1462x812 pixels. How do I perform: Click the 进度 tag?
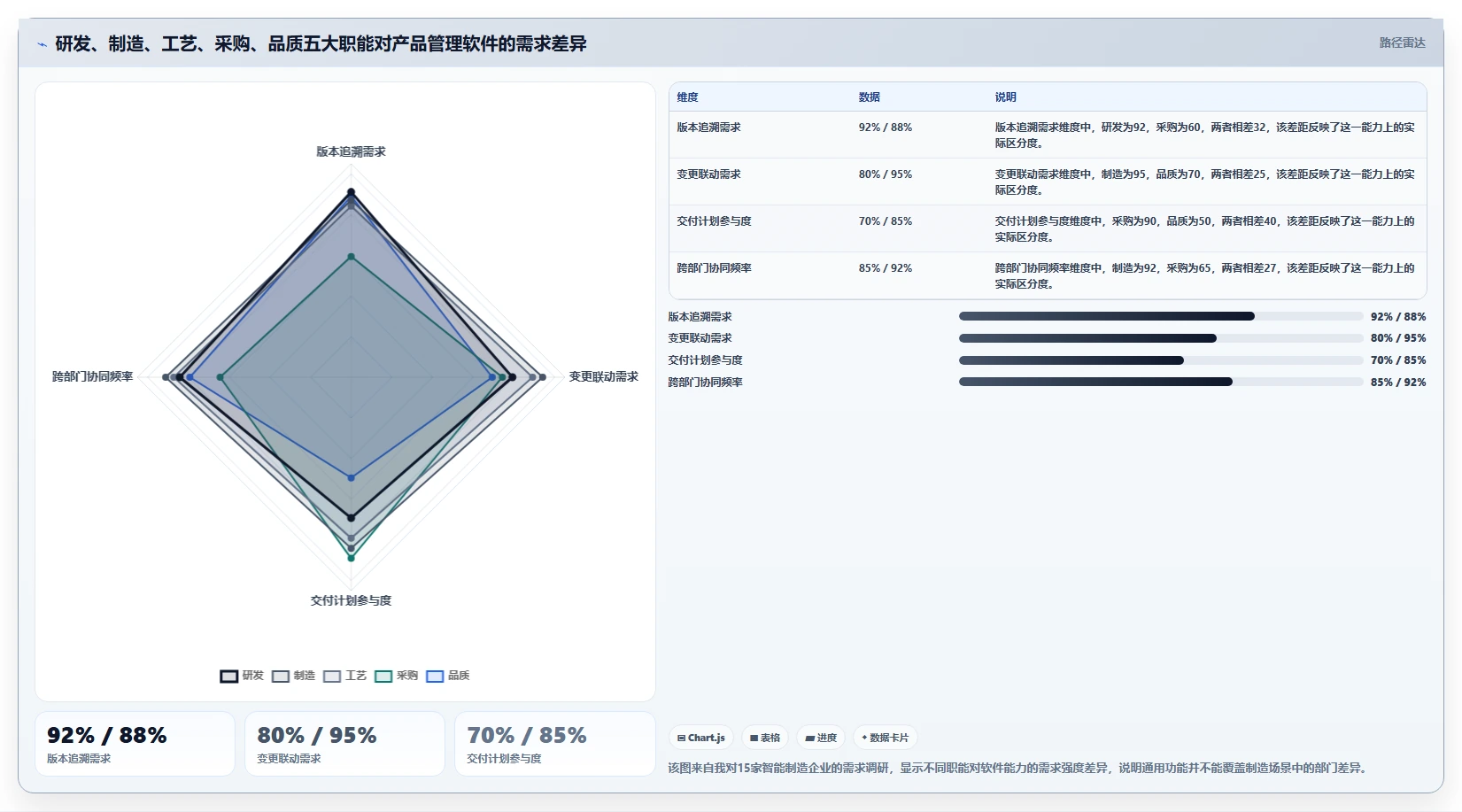point(821,738)
